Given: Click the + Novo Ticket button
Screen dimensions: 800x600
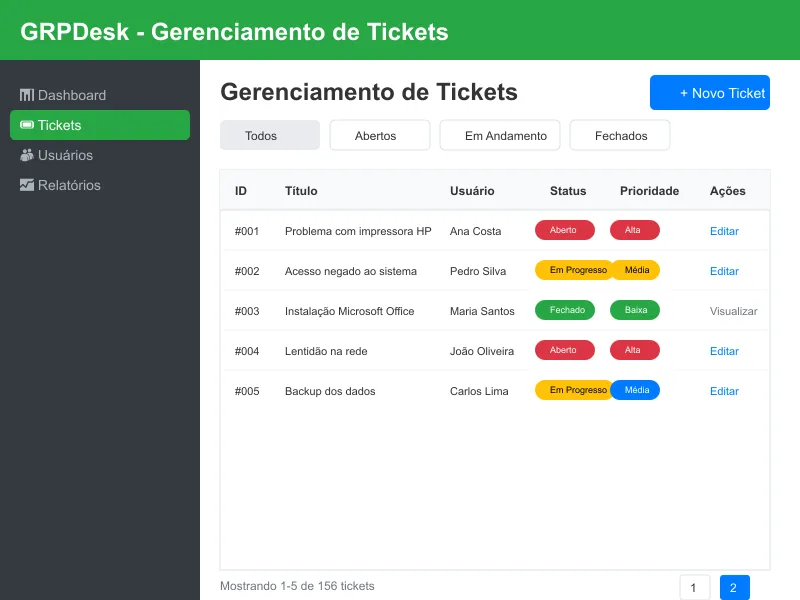Looking at the screenshot, I should coord(710,92).
